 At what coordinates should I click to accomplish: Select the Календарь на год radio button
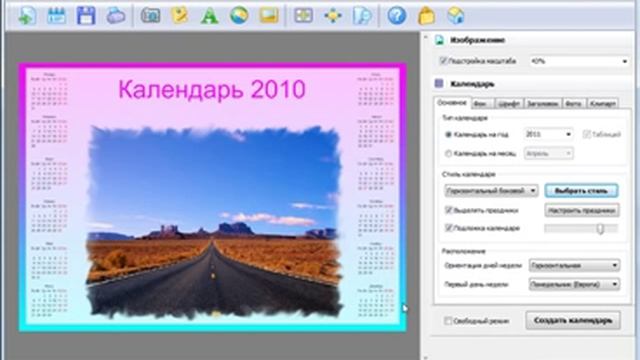[x=448, y=134]
